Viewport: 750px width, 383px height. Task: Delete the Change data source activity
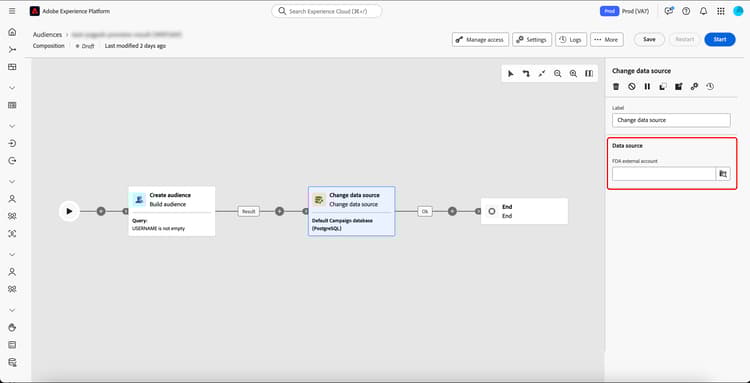coord(617,87)
